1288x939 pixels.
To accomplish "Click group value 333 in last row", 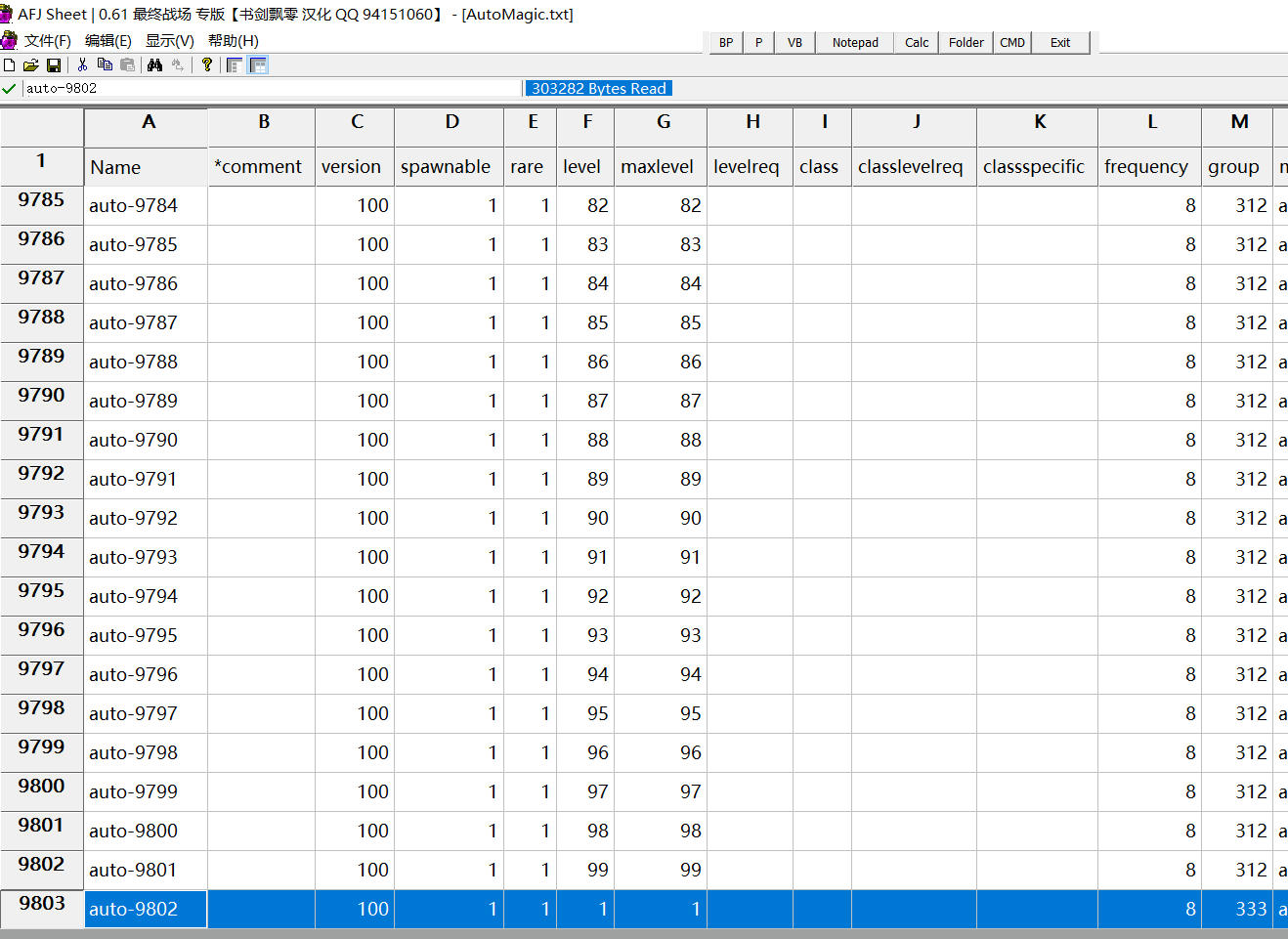I will tap(1237, 909).
